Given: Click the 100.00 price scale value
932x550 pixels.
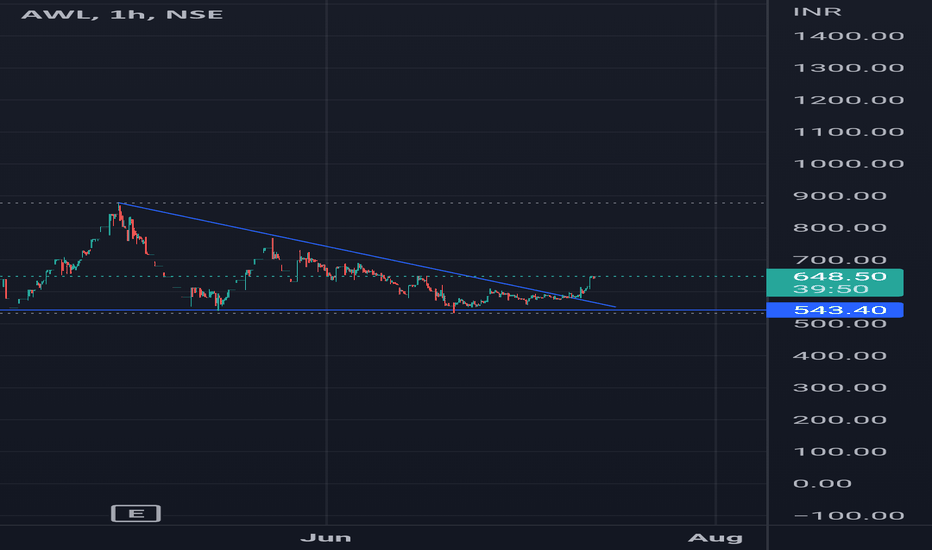Looking at the screenshot, I should coord(840,452).
